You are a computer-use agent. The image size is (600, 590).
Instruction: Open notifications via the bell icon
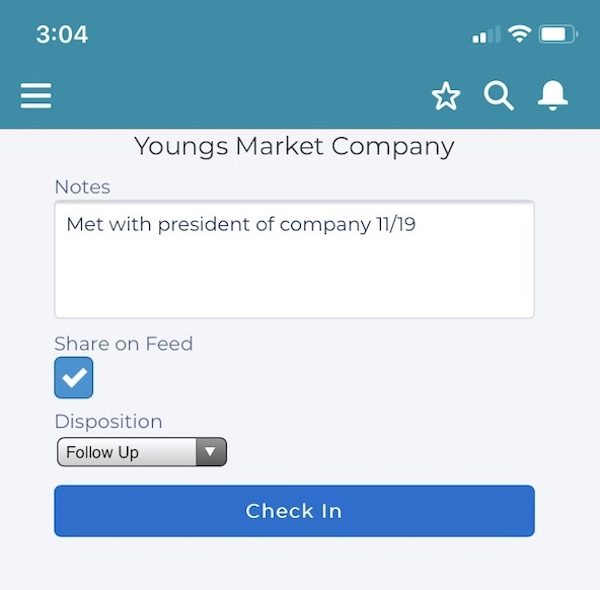click(x=553, y=96)
